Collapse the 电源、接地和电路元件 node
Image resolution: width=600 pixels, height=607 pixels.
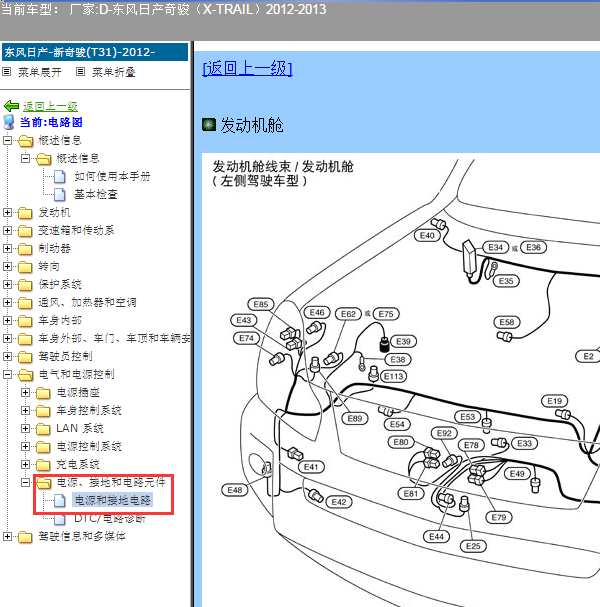click(x=25, y=482)
